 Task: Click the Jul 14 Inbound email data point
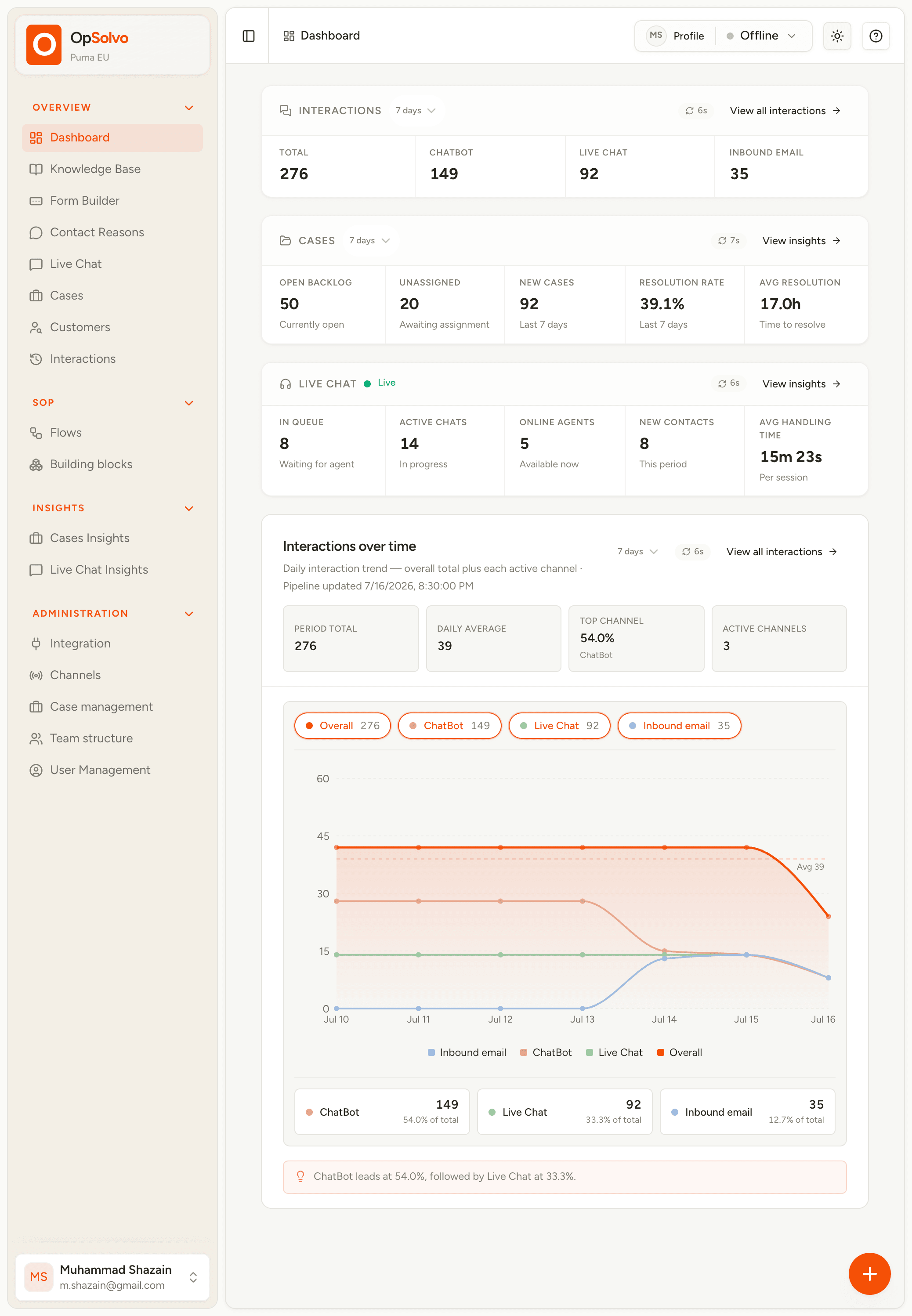click(664, 958)
